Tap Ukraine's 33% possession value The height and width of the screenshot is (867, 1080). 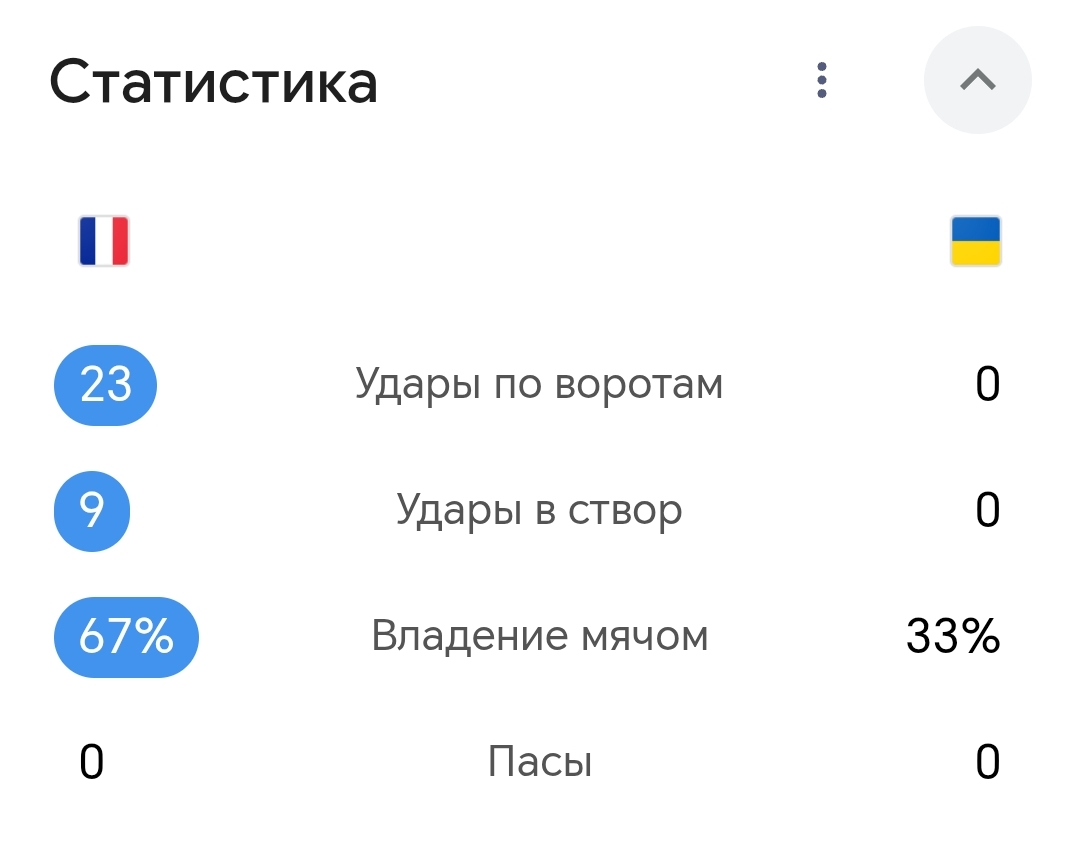point(953,636)
